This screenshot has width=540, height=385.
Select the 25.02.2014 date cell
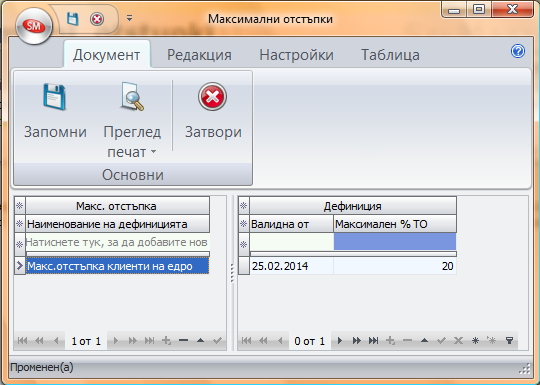click(291, 266)
